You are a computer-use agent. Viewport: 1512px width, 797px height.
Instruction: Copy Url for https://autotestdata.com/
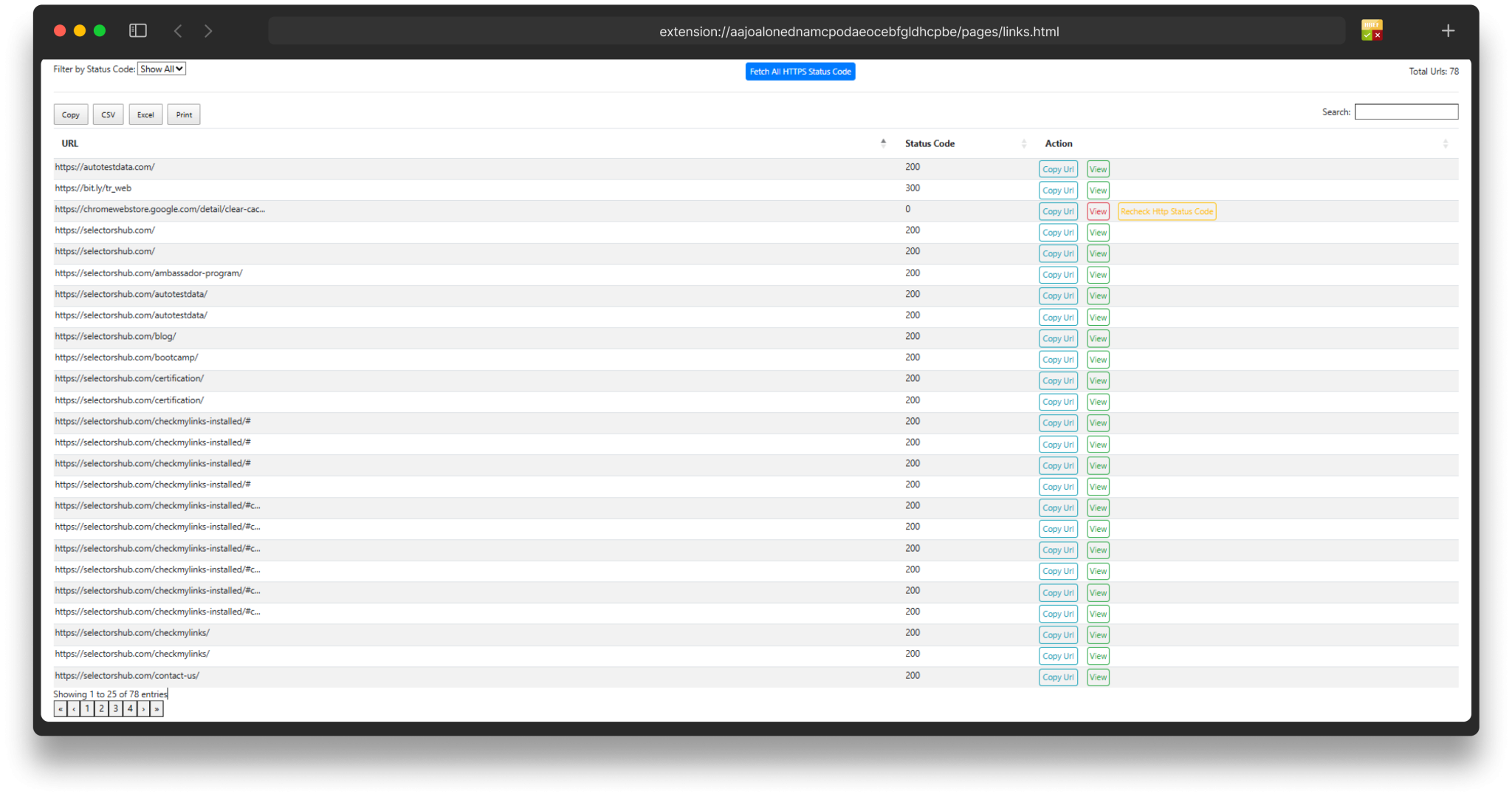(x=1058, y=168)
